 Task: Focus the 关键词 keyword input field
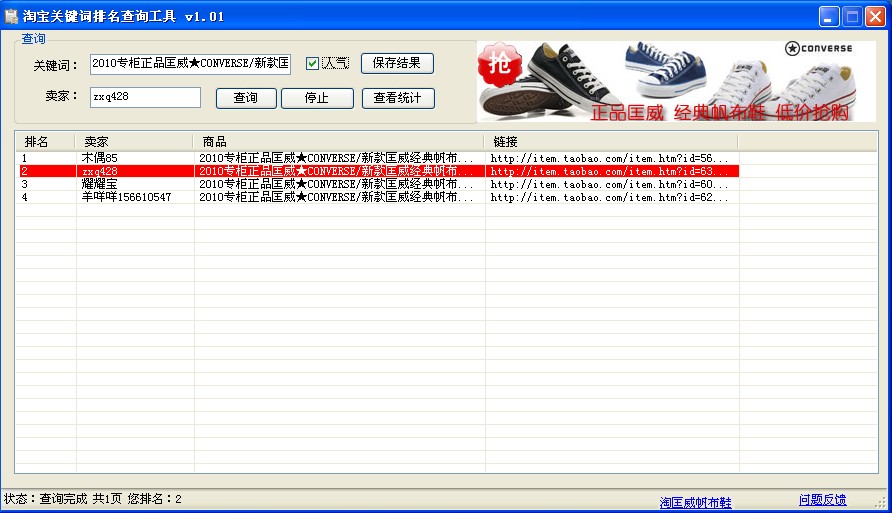tap(190, 64)
